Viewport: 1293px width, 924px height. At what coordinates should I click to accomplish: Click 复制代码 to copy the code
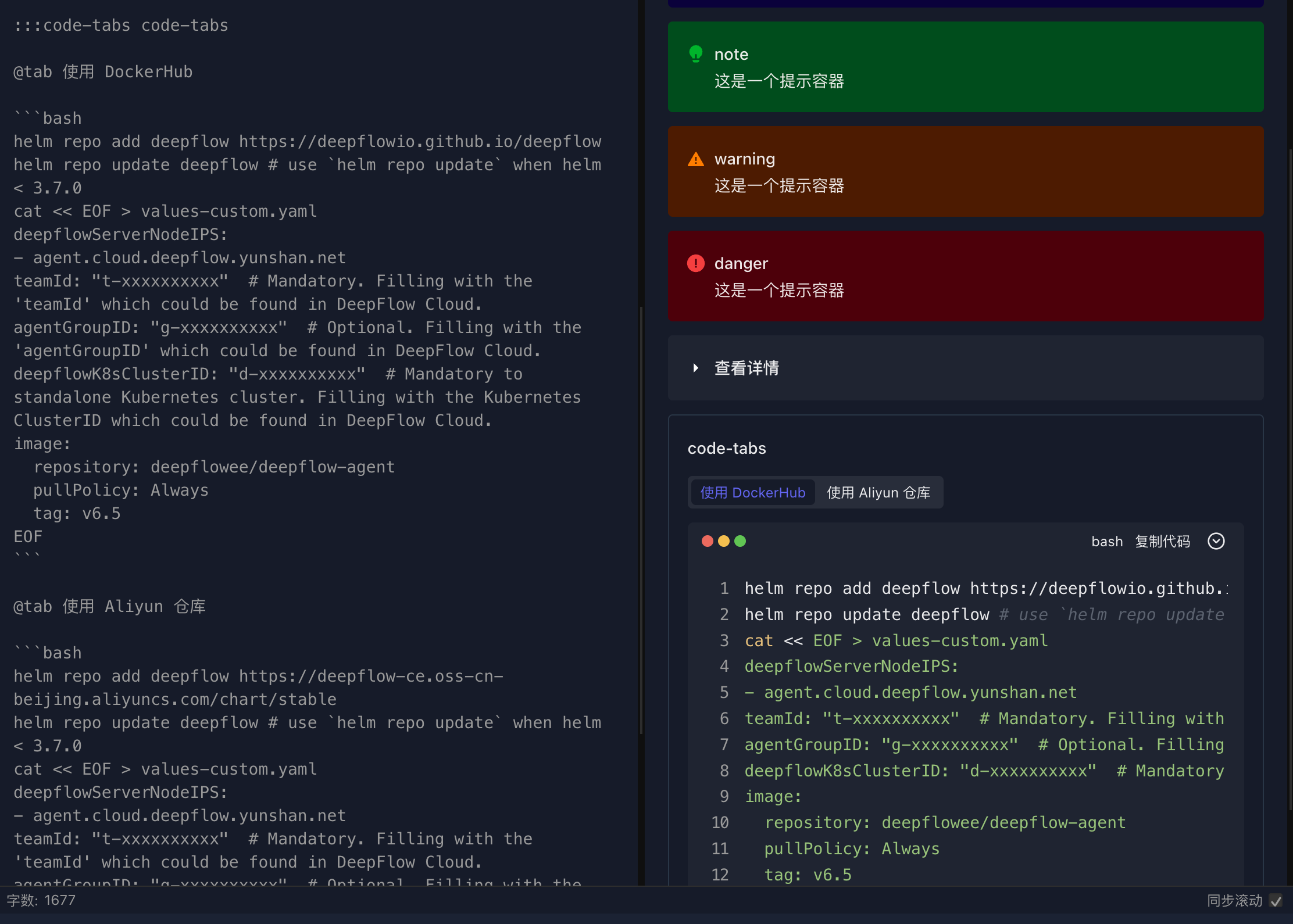[x=1162, y=541]
